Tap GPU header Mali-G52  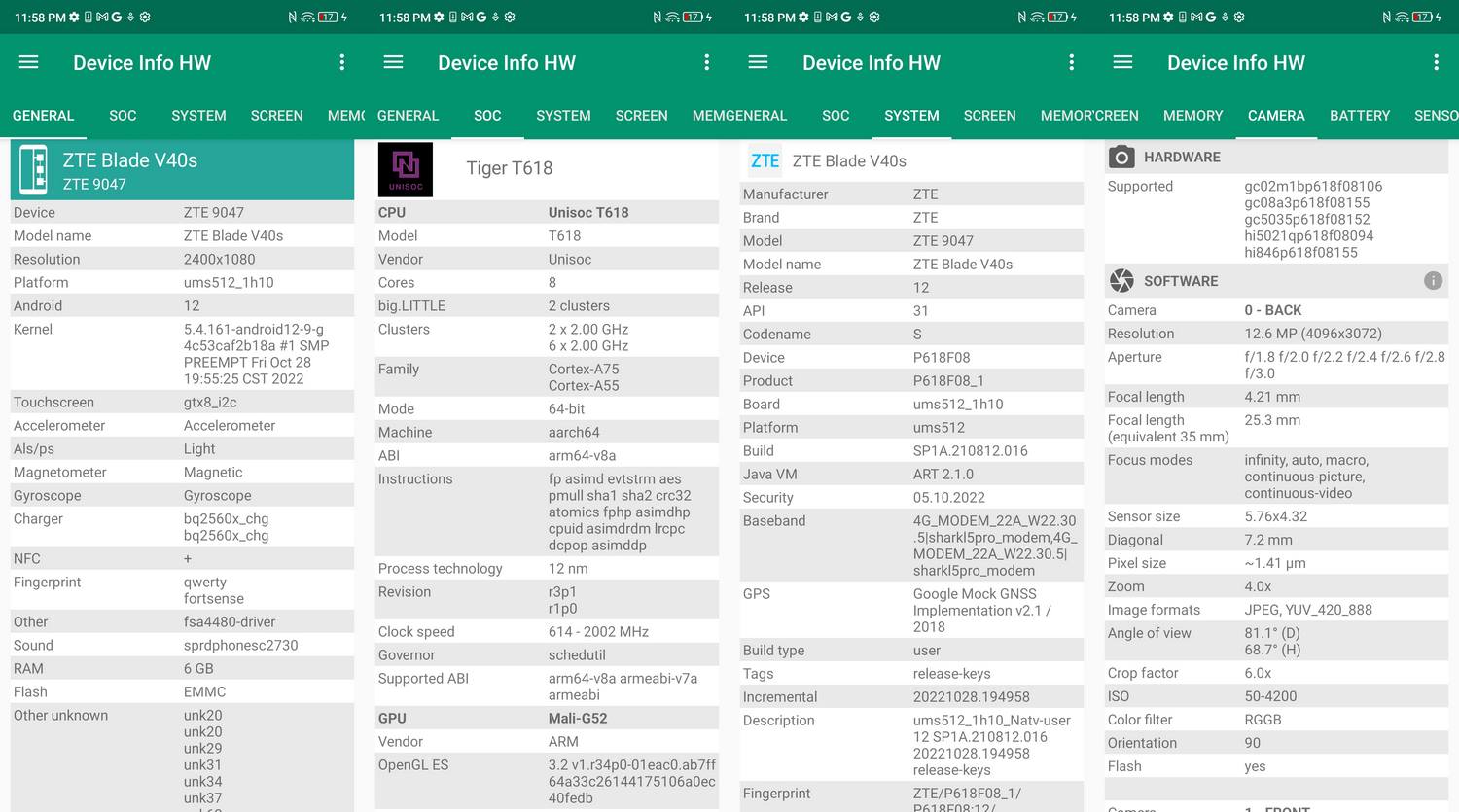[578, 718]
